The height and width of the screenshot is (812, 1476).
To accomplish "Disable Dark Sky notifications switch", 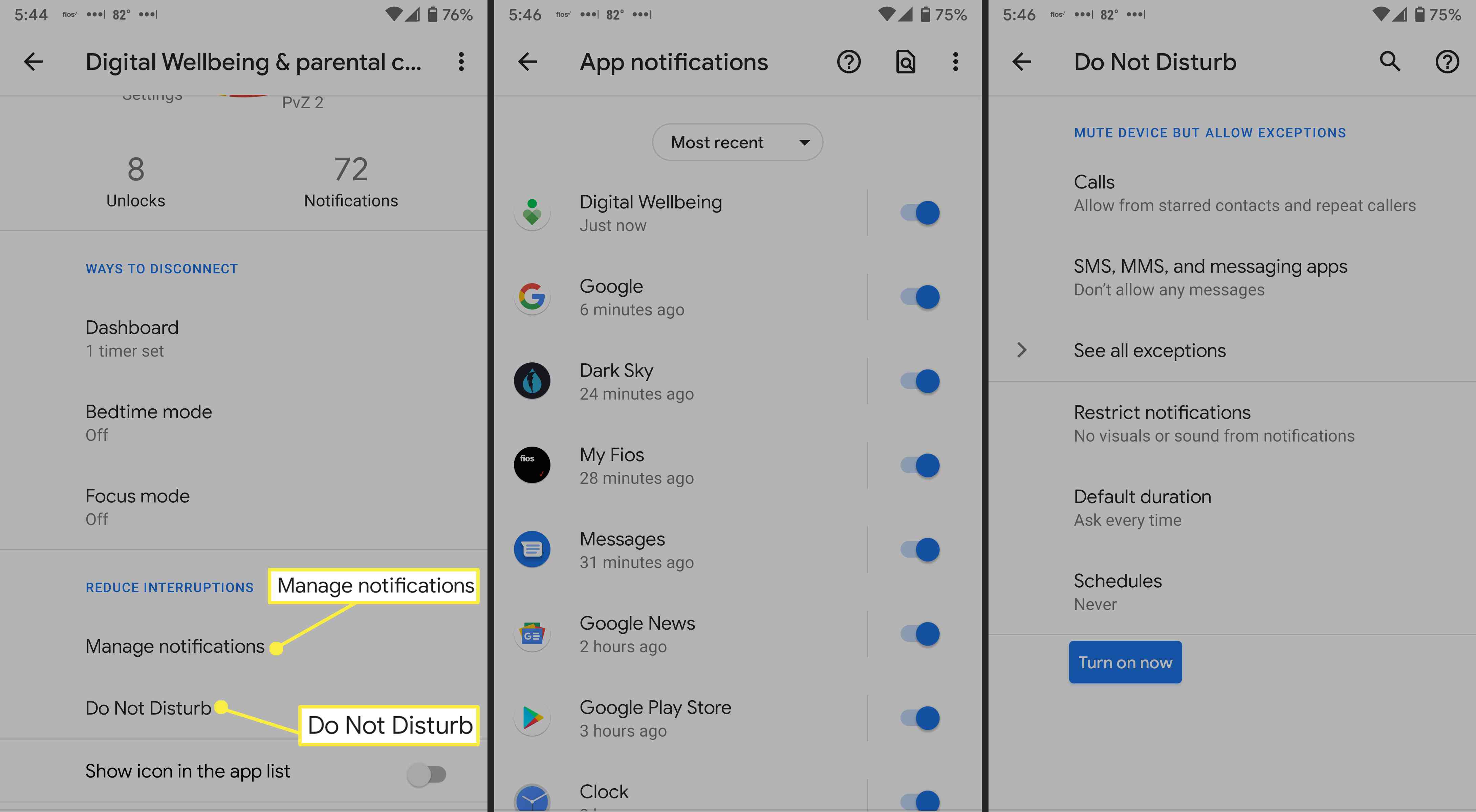I will pyautogui.click(x=920, y=381).
